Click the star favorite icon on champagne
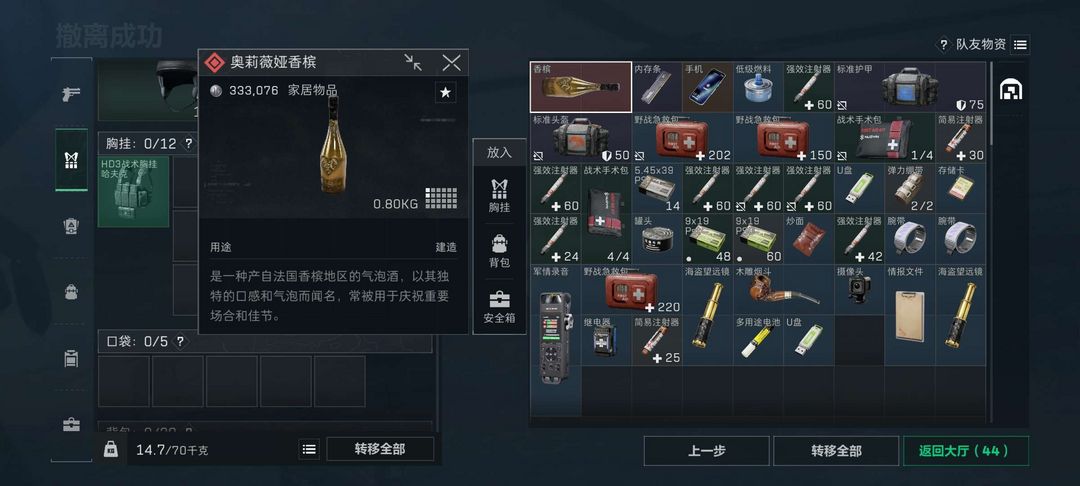Image resolution: width=1080 pixels, height=486 pixels. point(445,92)
